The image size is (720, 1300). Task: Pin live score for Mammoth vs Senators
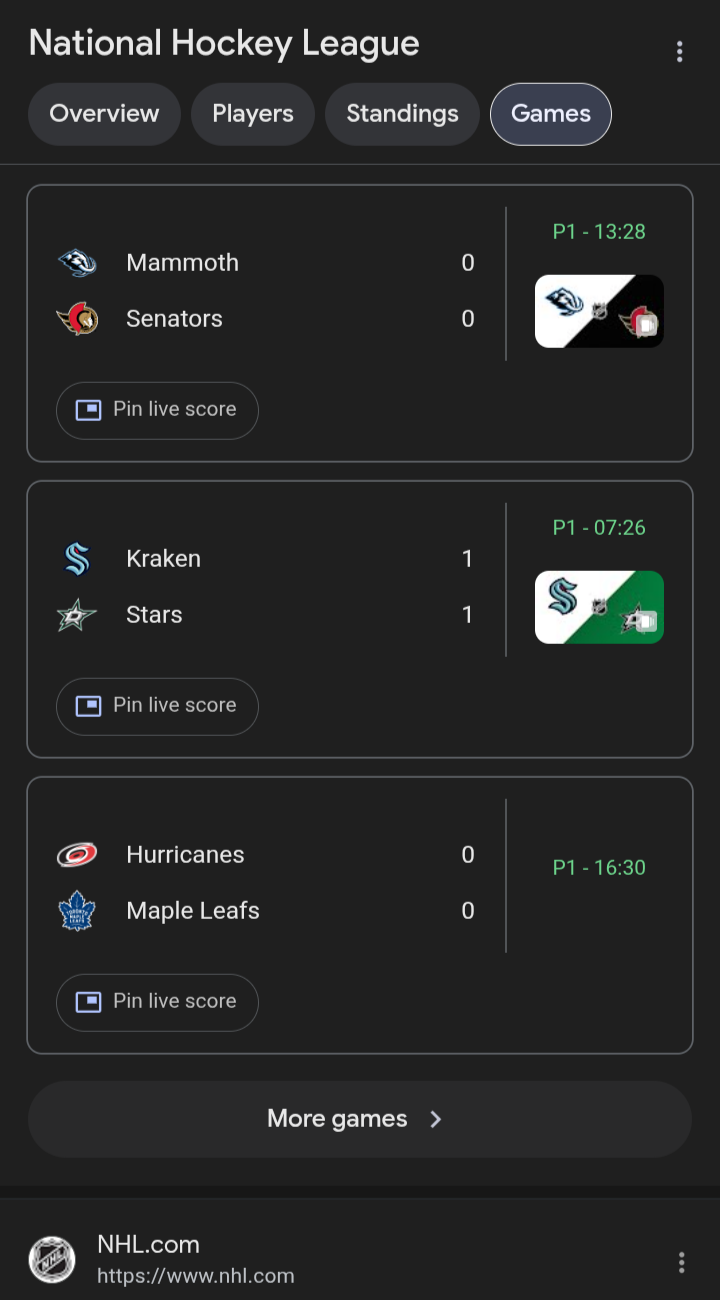click(x=157, y=410)
